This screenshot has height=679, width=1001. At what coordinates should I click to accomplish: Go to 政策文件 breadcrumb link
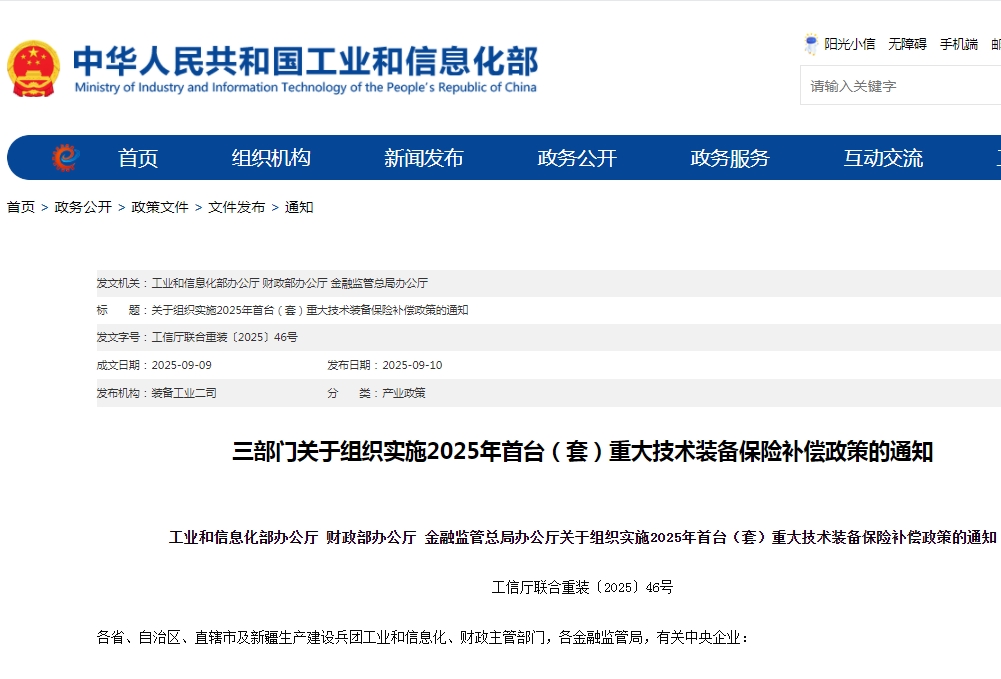coord(160,207)
